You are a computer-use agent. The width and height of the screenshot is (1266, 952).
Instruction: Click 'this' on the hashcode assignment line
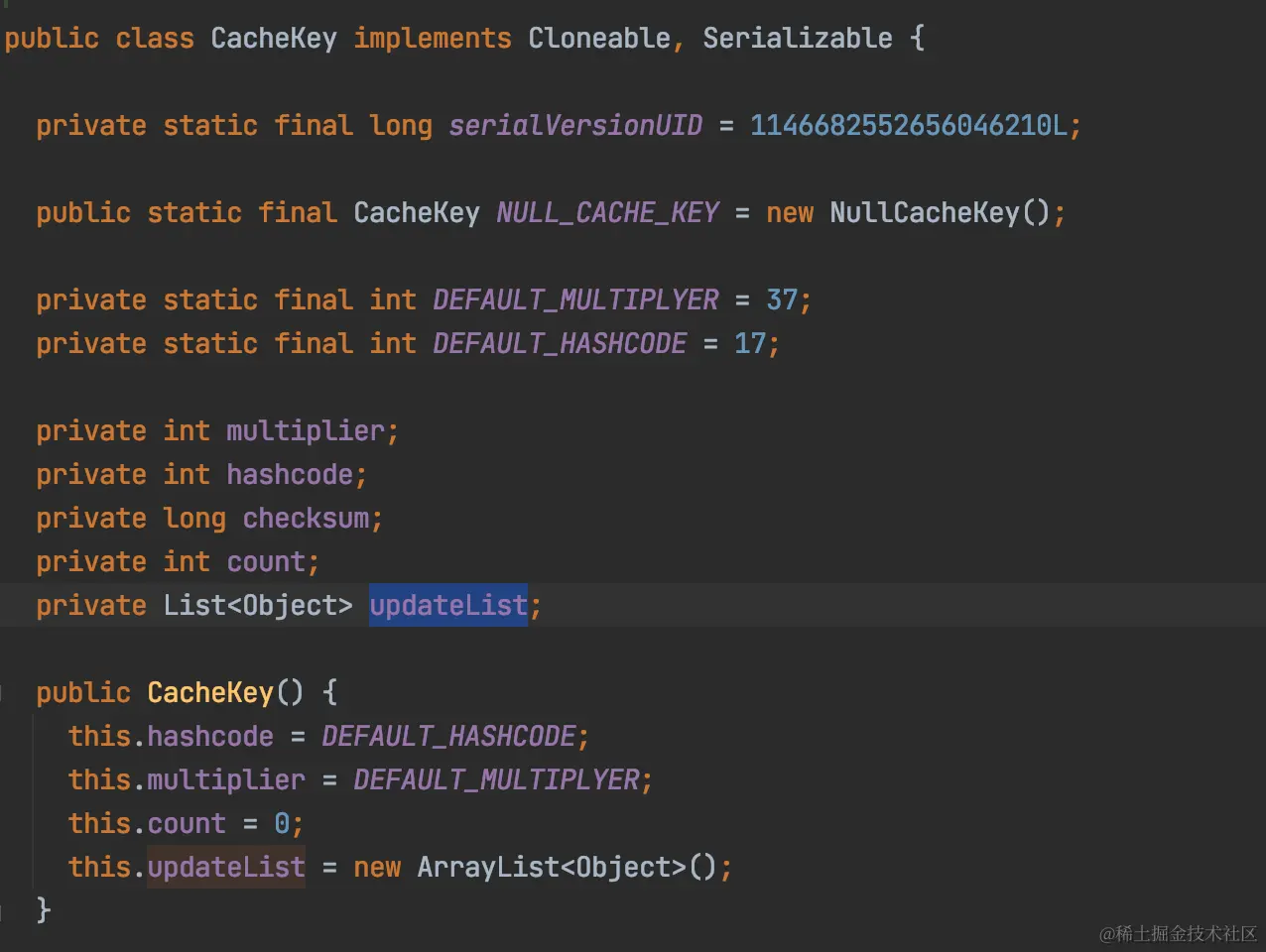99,737
